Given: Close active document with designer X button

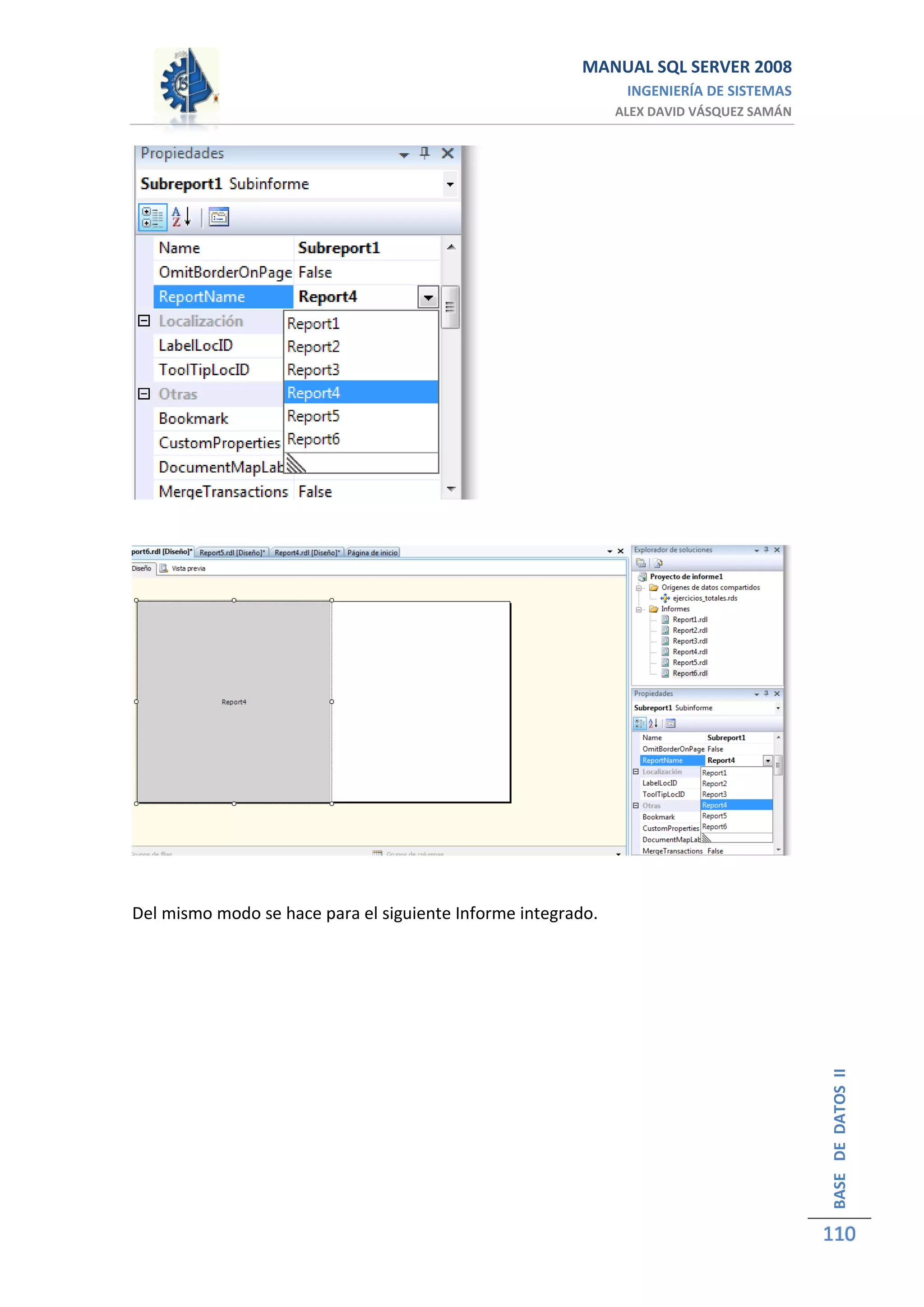Looking at the screenshot, I should tap(621, 551).
